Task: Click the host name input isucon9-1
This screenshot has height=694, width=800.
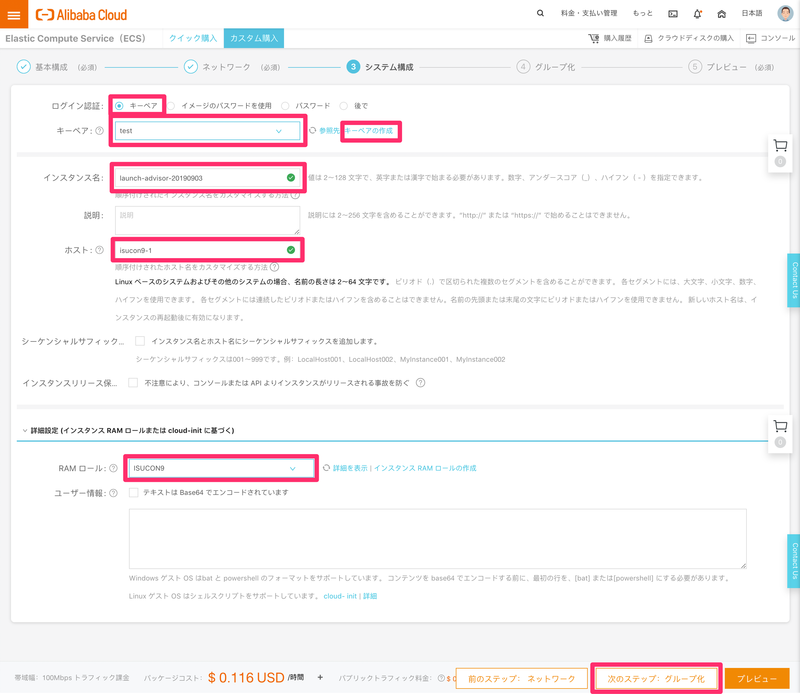Action: [207, 250]
